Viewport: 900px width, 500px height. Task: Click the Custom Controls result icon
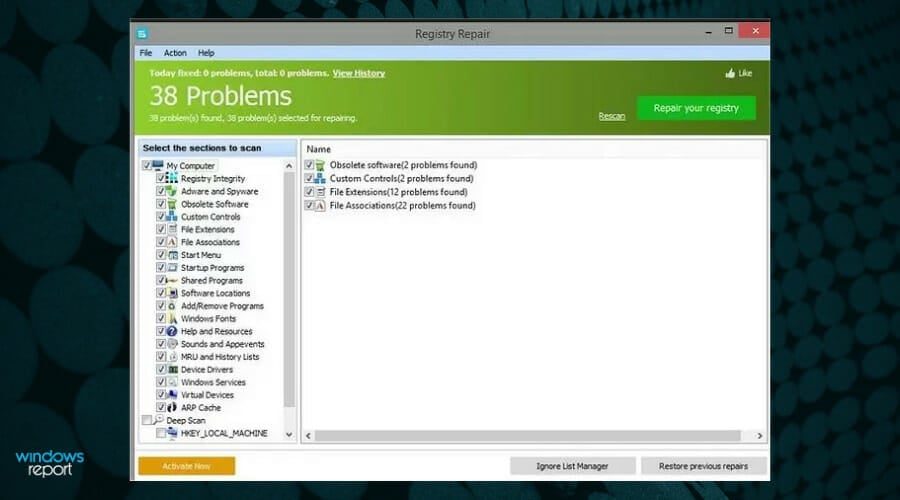click(320, 179)
